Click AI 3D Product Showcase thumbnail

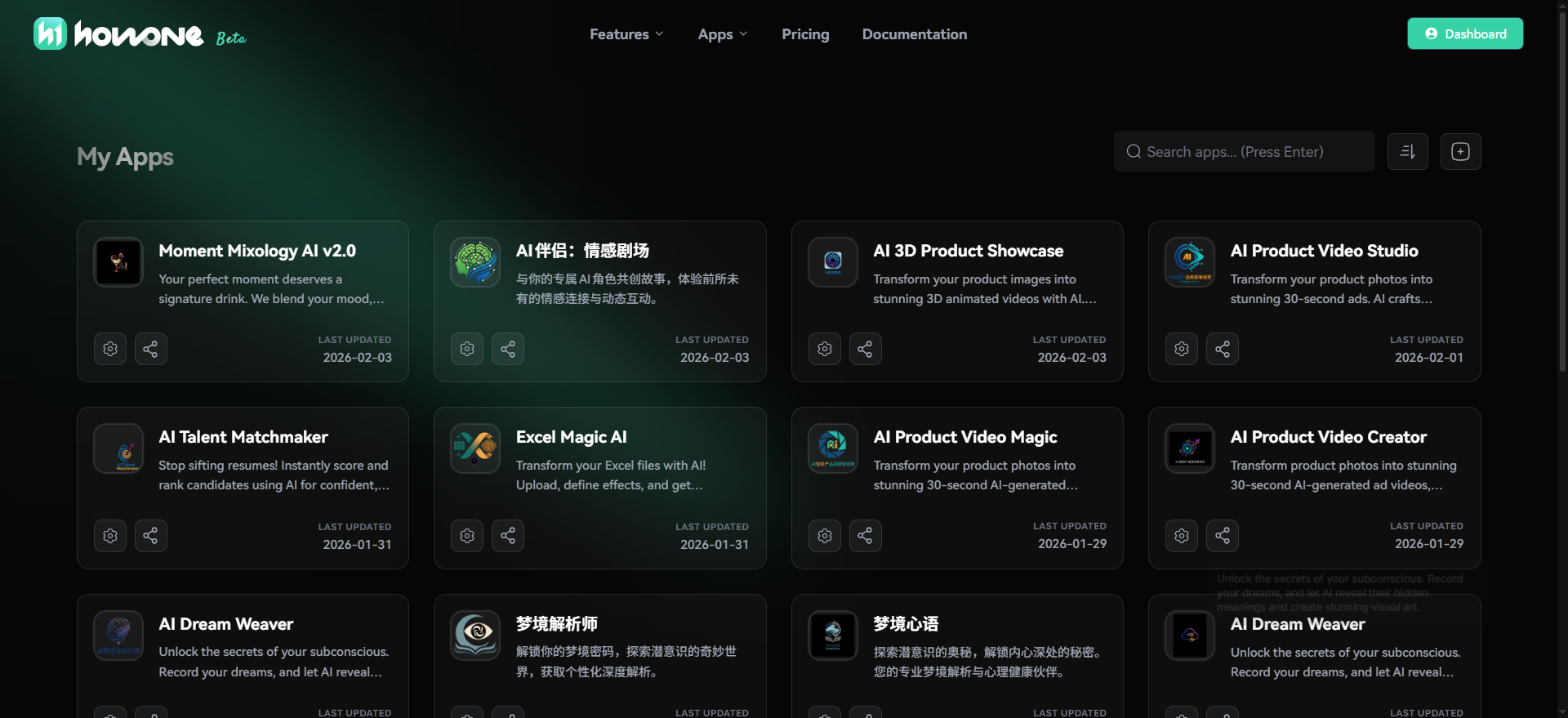click(x=833, y=262)
